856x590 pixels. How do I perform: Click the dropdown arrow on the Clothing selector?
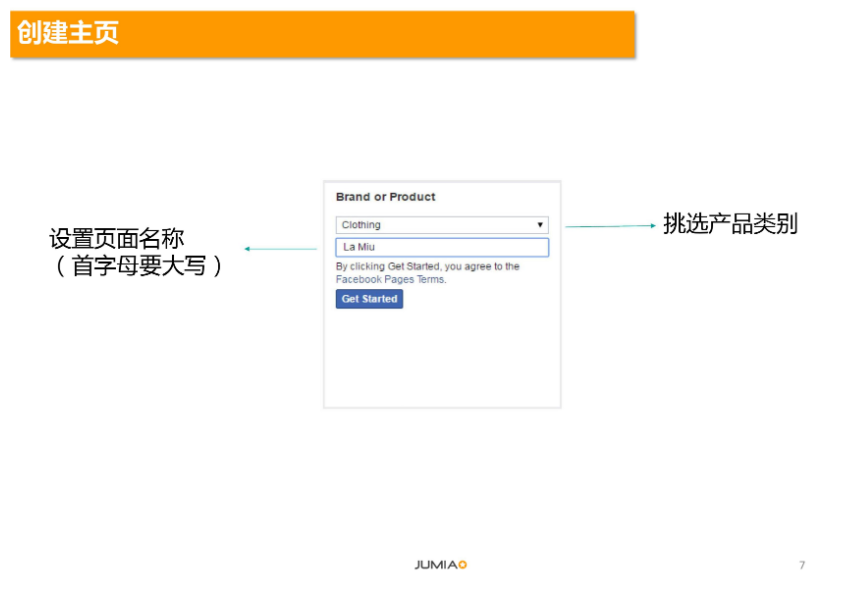click(540, 224)
